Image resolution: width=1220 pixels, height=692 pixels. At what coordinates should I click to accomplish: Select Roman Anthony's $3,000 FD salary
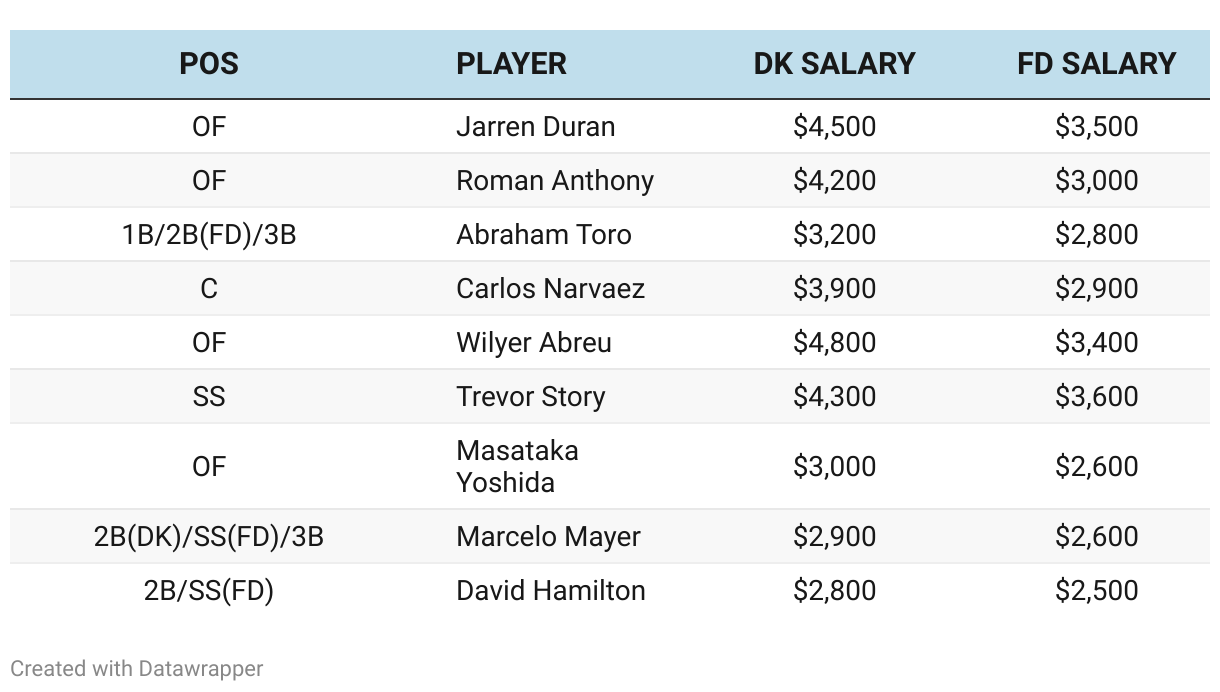click(x=1096, y=181)
